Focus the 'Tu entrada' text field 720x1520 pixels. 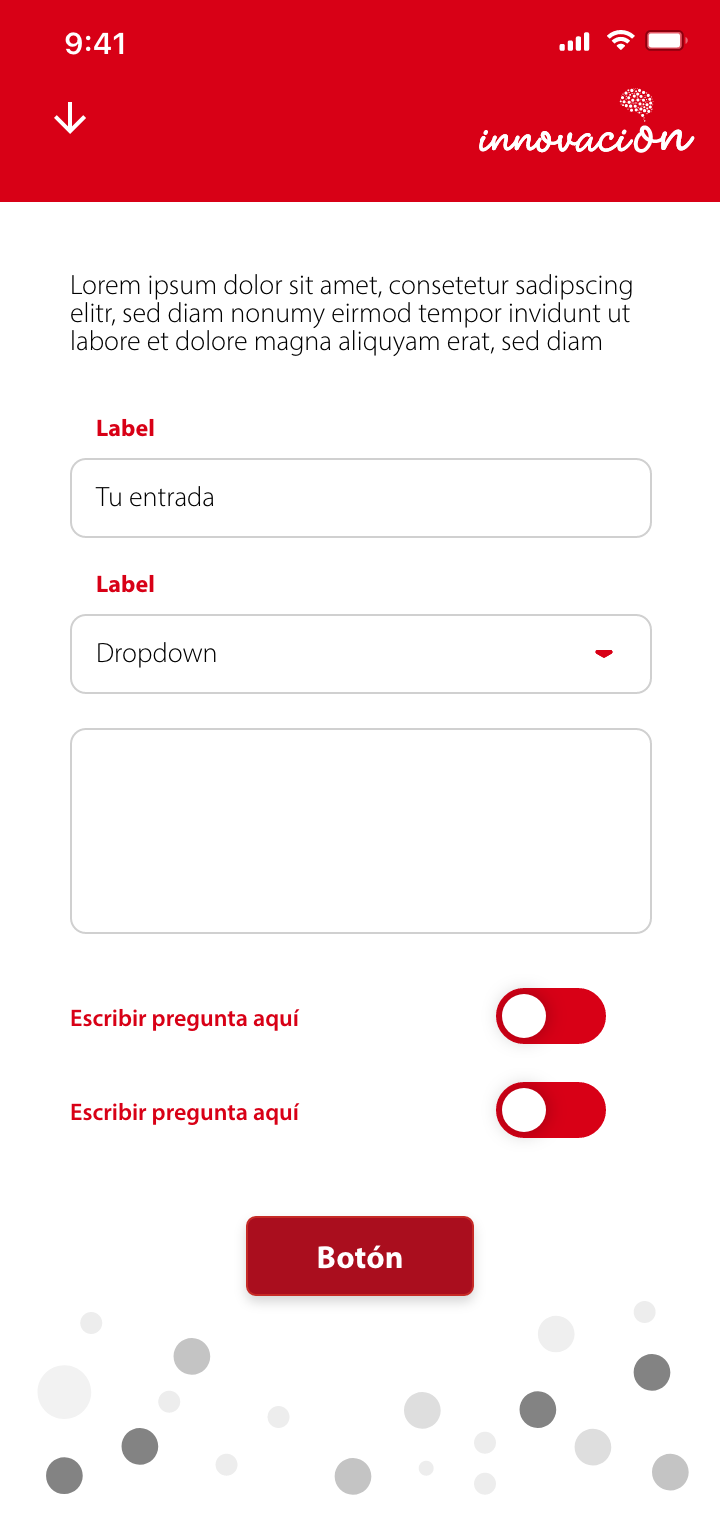(x=360, y=498)
